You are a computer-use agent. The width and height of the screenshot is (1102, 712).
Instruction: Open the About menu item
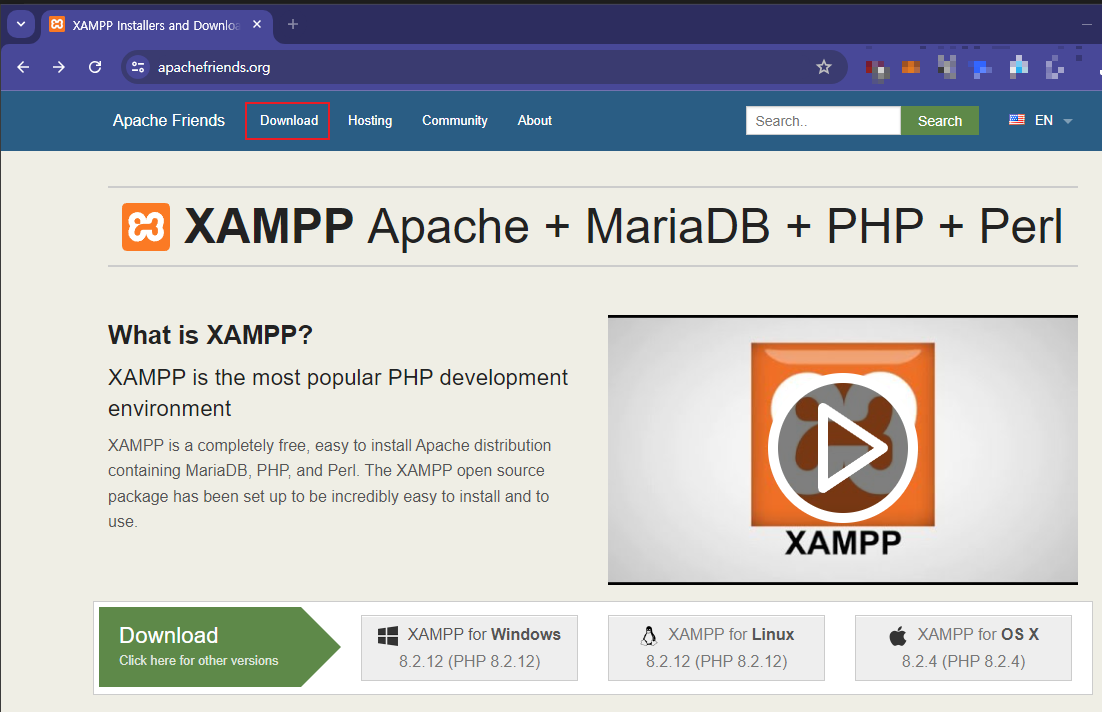535,120
